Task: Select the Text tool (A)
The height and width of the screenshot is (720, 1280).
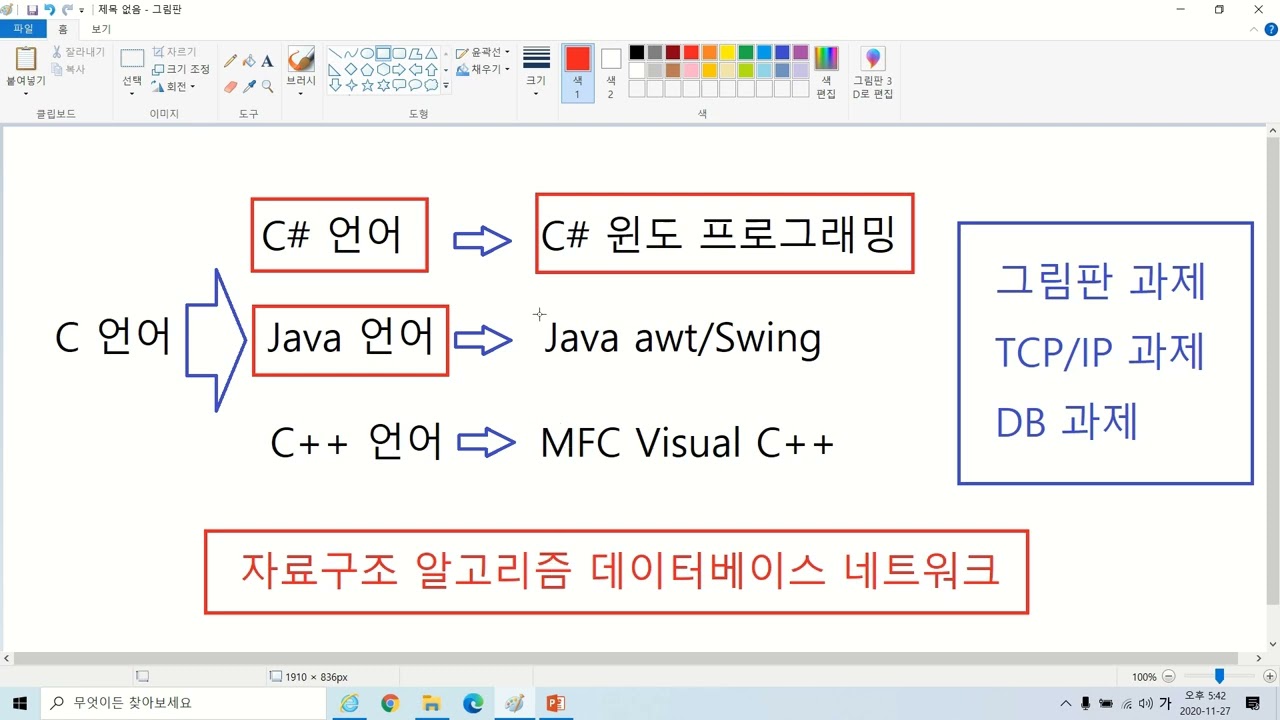Action: point(267,61)
